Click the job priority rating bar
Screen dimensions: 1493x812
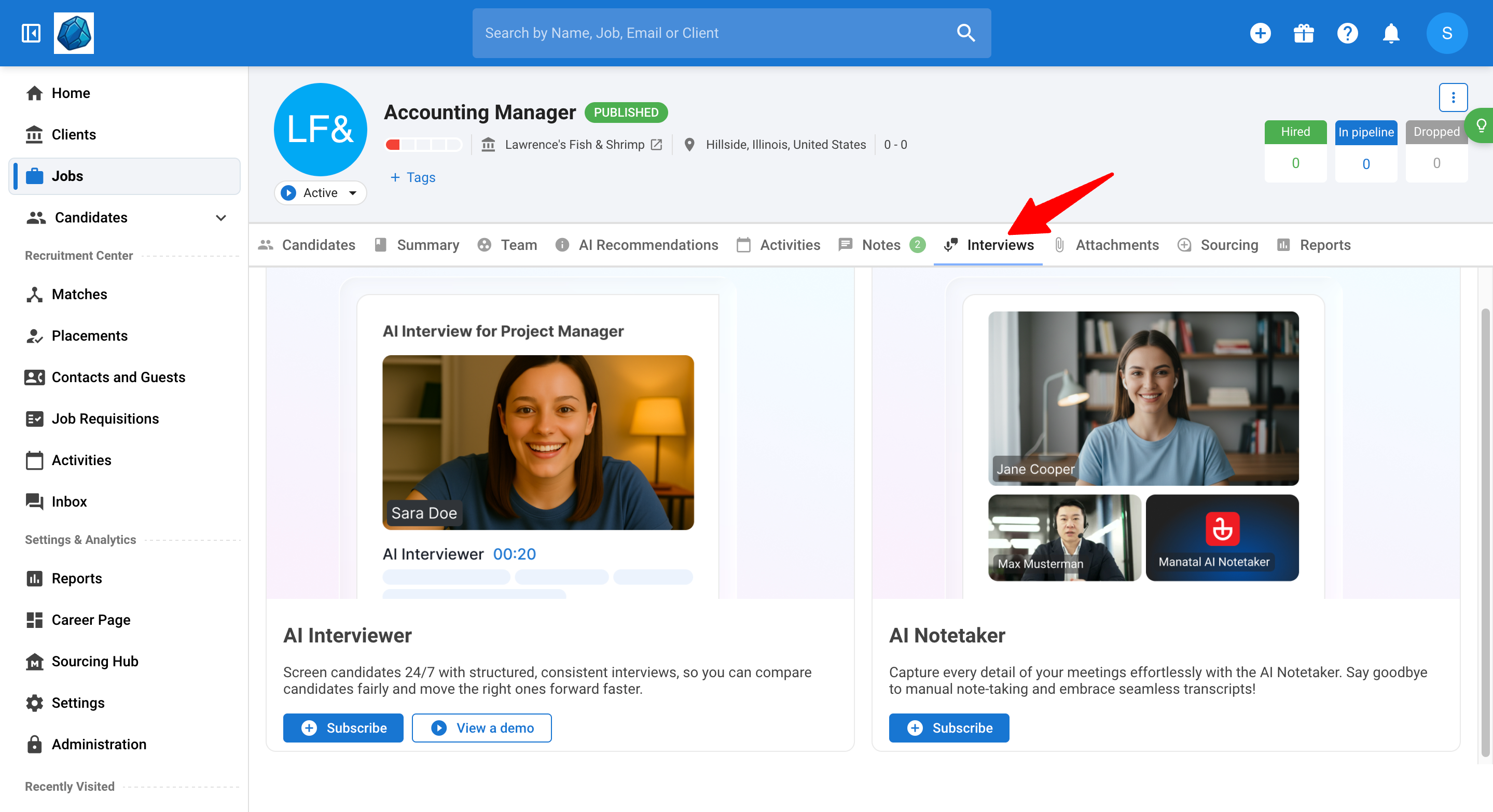(423, 145)
